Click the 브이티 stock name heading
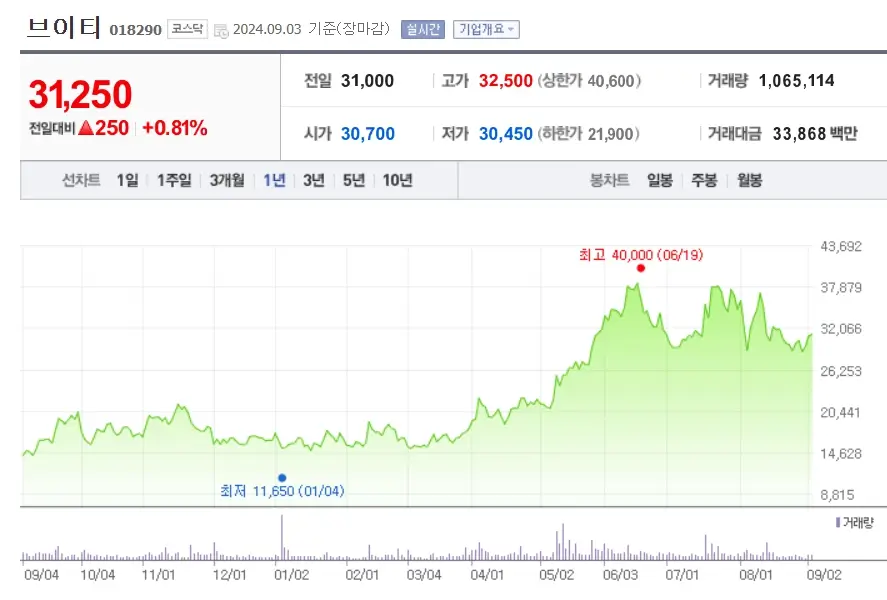 [x=63, y=27]
